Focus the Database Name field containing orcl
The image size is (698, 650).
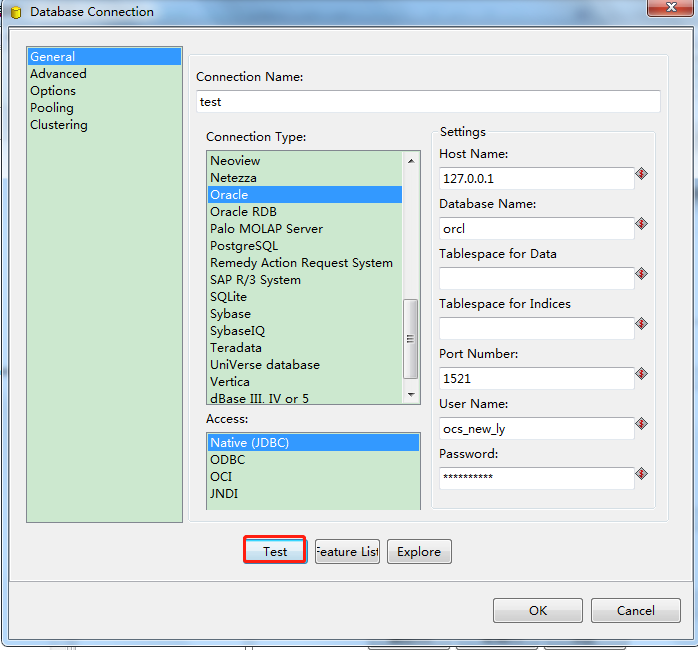coord(536,228)
